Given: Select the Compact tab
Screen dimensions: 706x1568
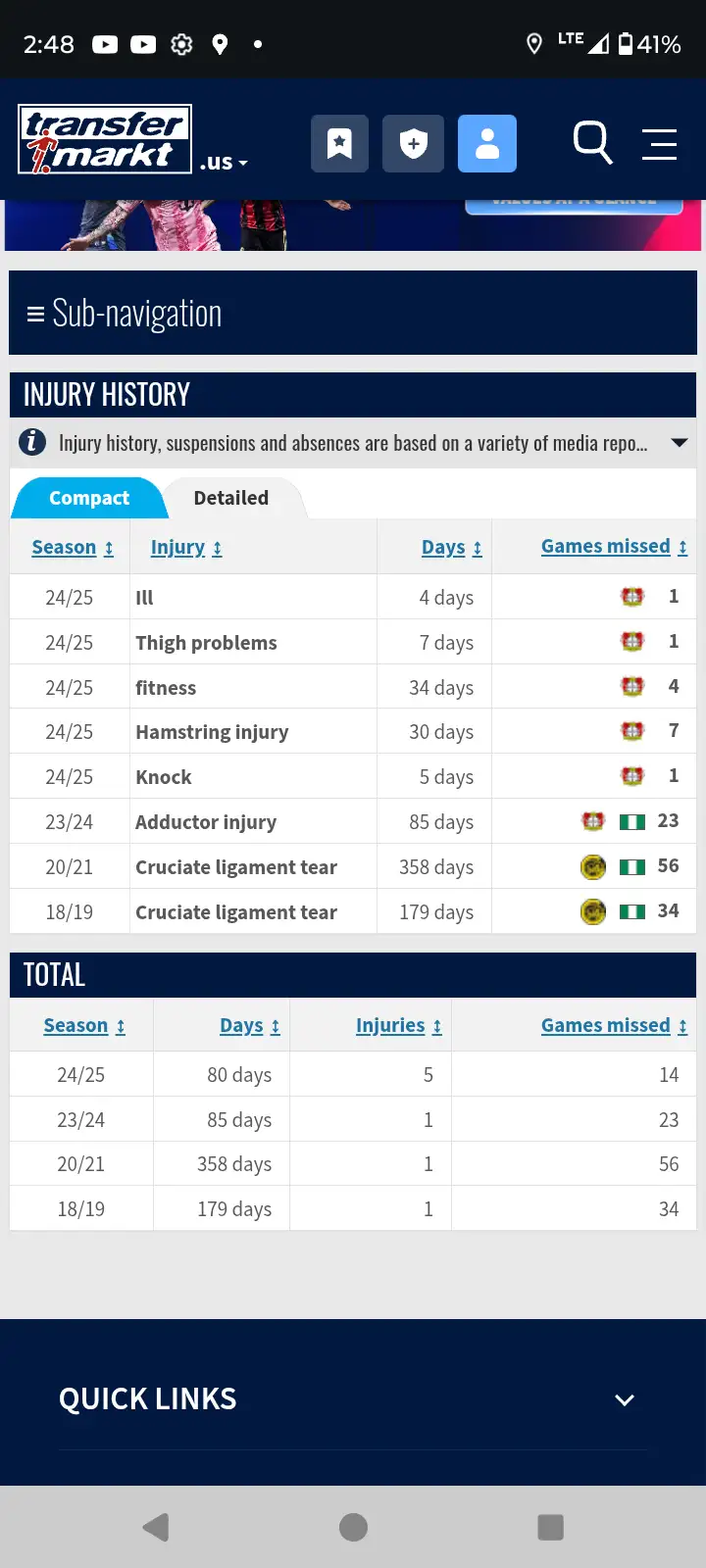Looking at the screenshot, I should pos(88,498).
